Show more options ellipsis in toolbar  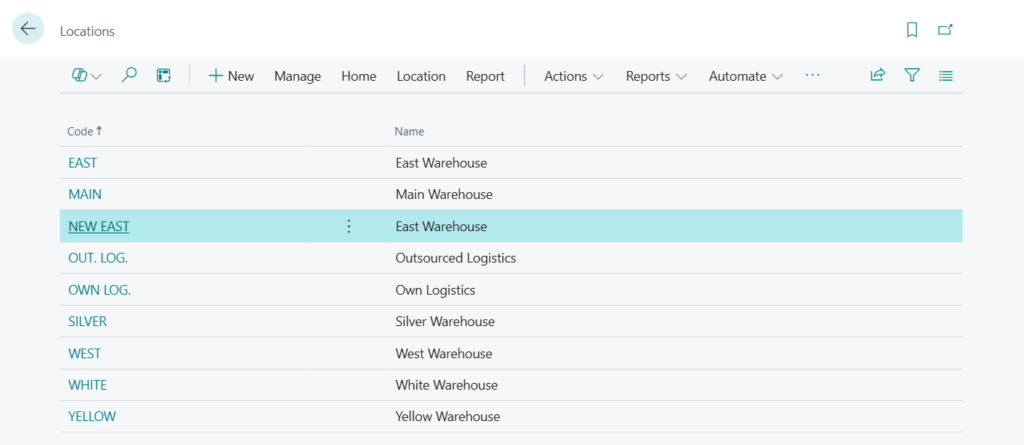pos(812,76)
